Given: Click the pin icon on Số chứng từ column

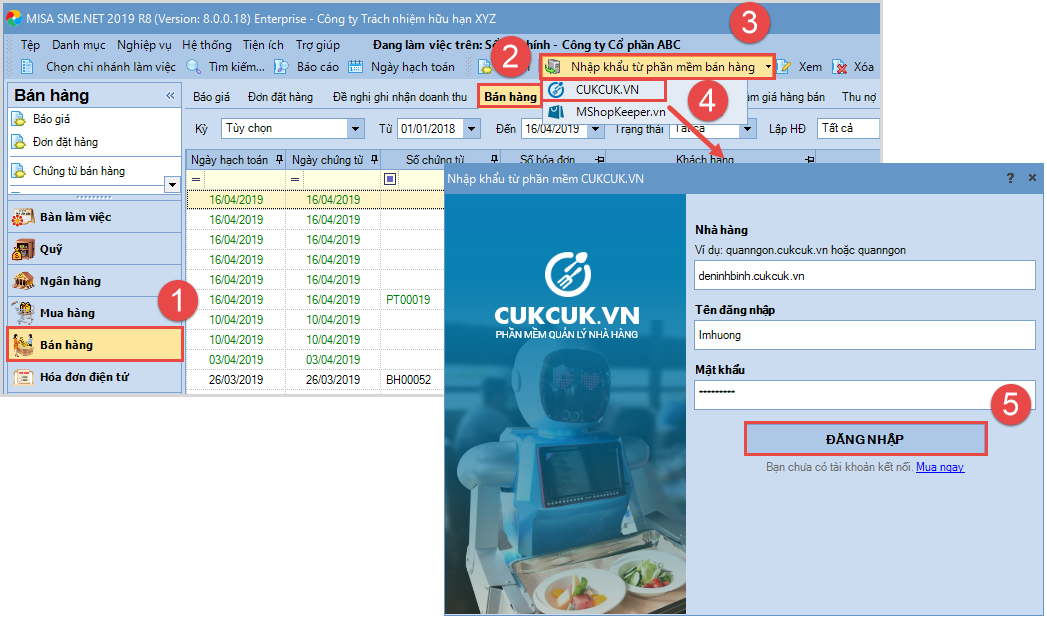Looking at the screenshot, I should tap(494, 160).
